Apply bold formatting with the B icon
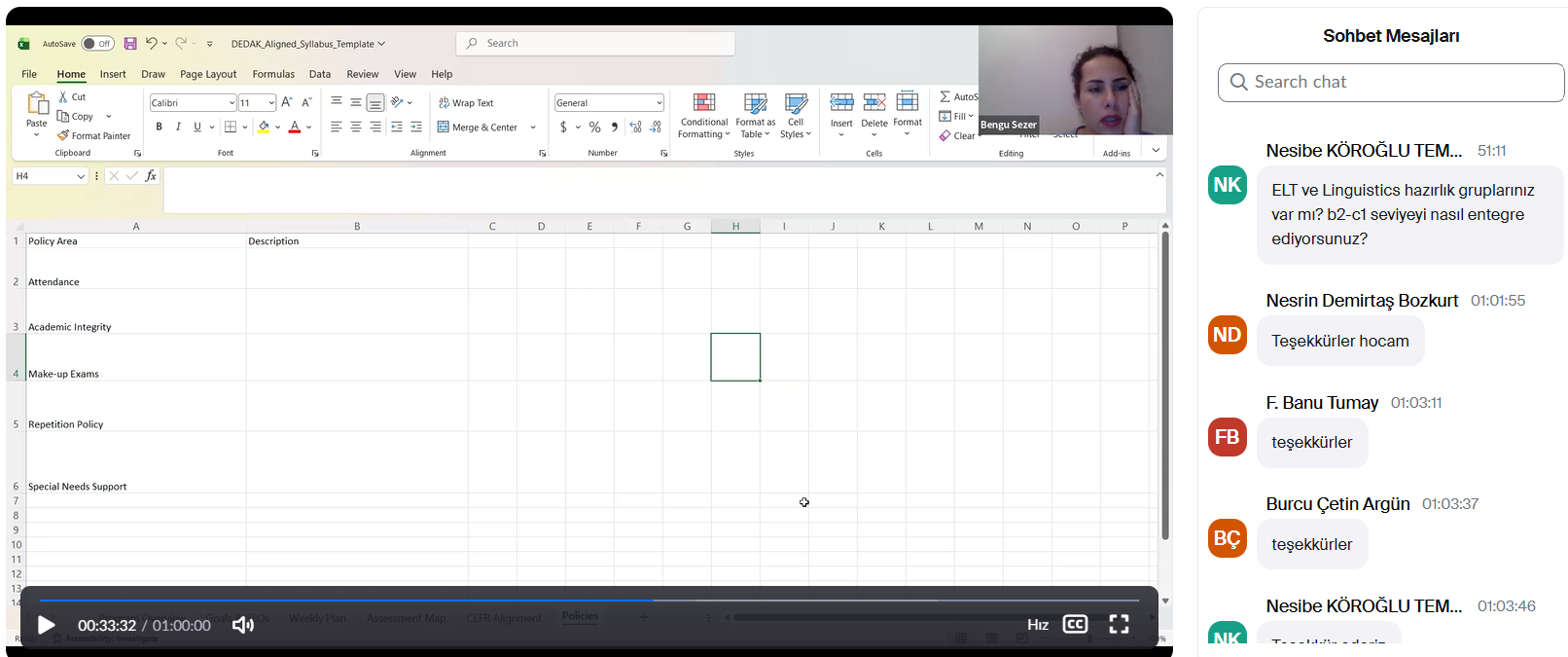 (159, 128)
